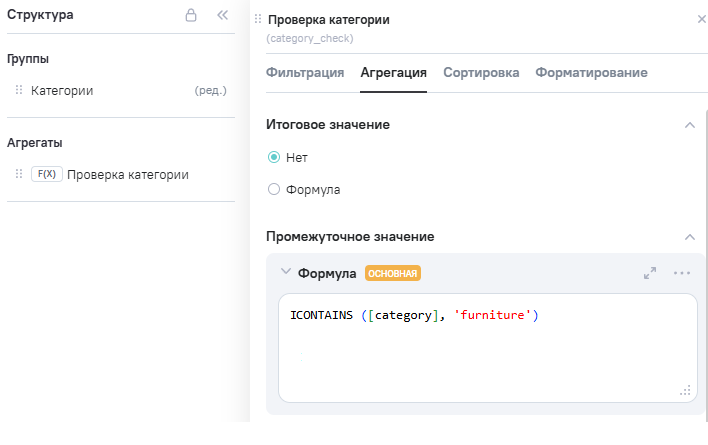Expand formula editor to fullscreen

click(x=650, y=272)
